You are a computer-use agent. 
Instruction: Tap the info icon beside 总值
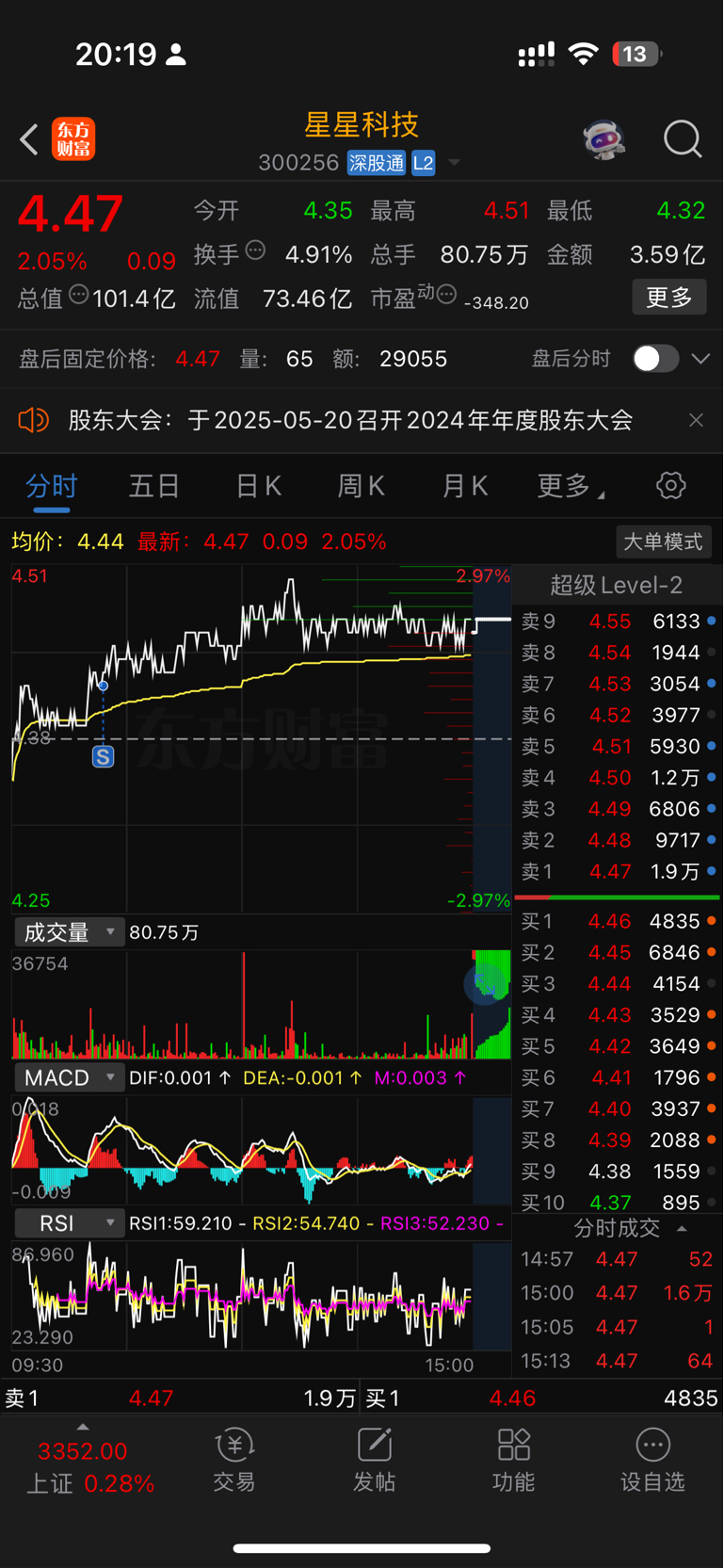coord(79,294)
